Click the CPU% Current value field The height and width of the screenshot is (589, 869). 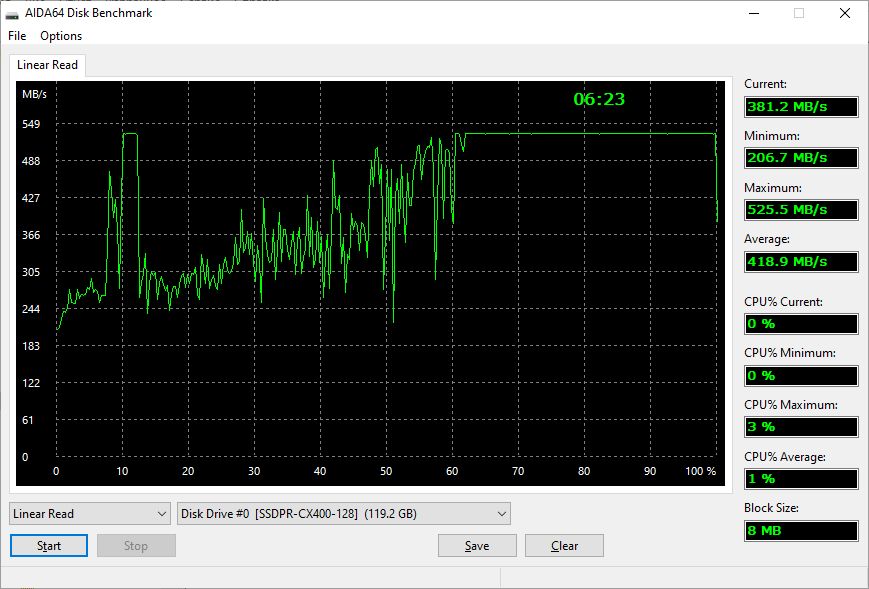(801, 324)
